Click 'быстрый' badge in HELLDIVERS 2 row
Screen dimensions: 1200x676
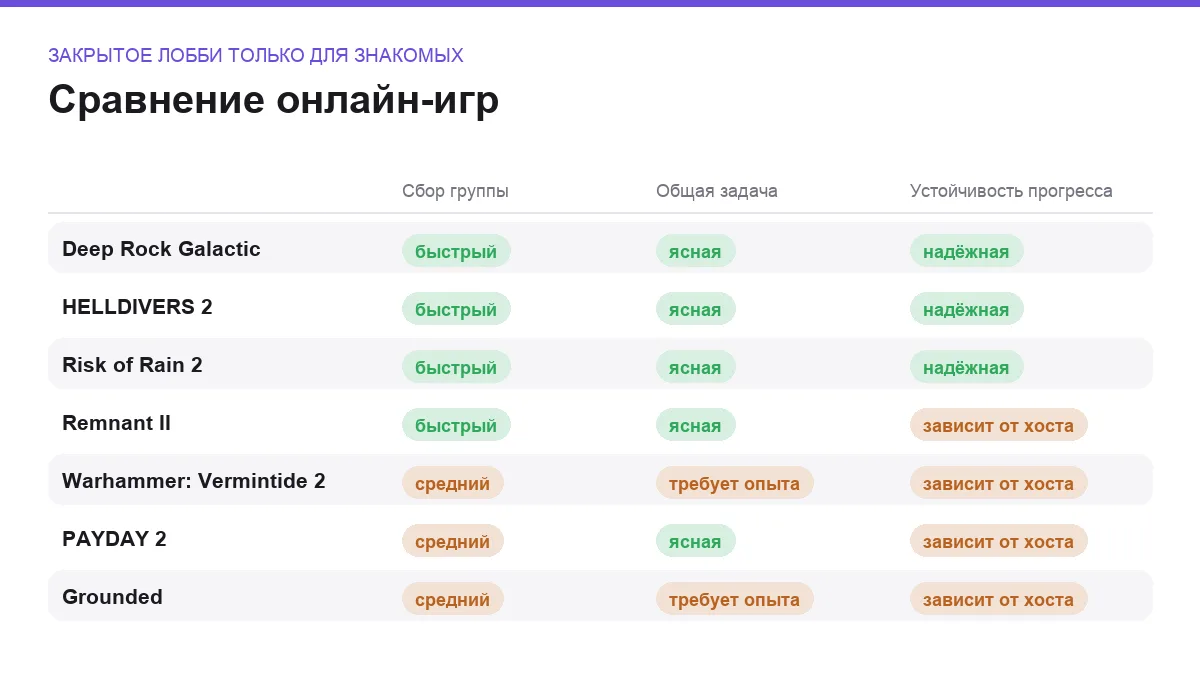(x=456, y=309)
